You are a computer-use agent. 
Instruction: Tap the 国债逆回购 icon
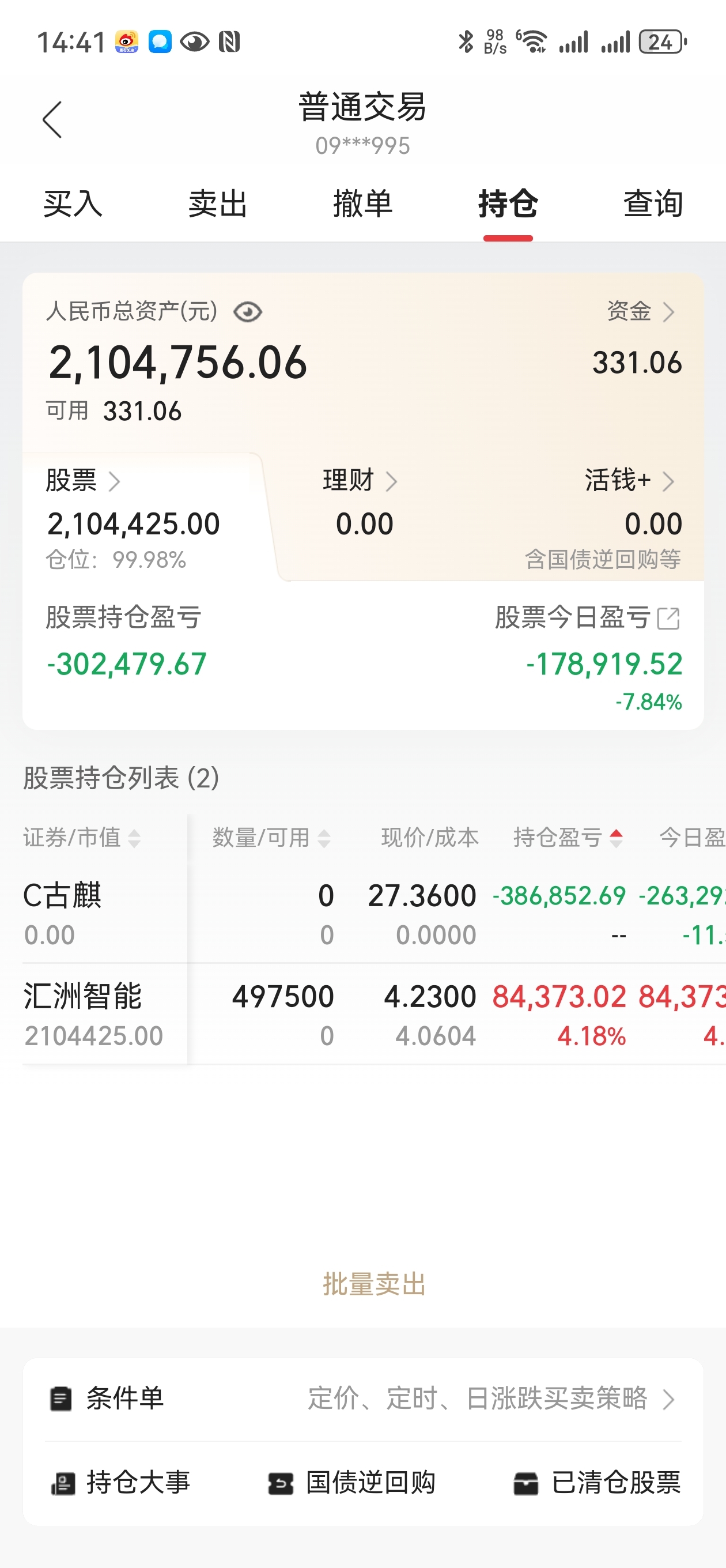(x=281, y=1483)
